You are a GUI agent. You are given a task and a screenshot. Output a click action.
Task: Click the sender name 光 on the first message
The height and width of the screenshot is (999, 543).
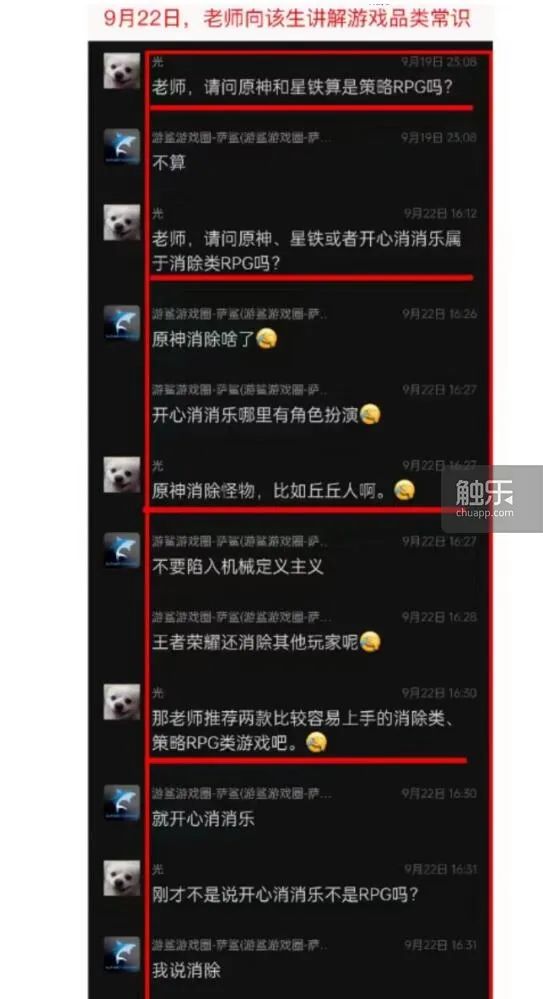click(157, 62)
